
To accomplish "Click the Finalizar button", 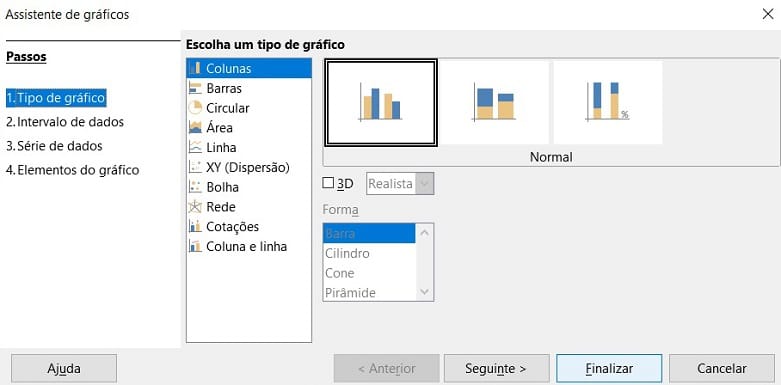I will pos(609,369).
